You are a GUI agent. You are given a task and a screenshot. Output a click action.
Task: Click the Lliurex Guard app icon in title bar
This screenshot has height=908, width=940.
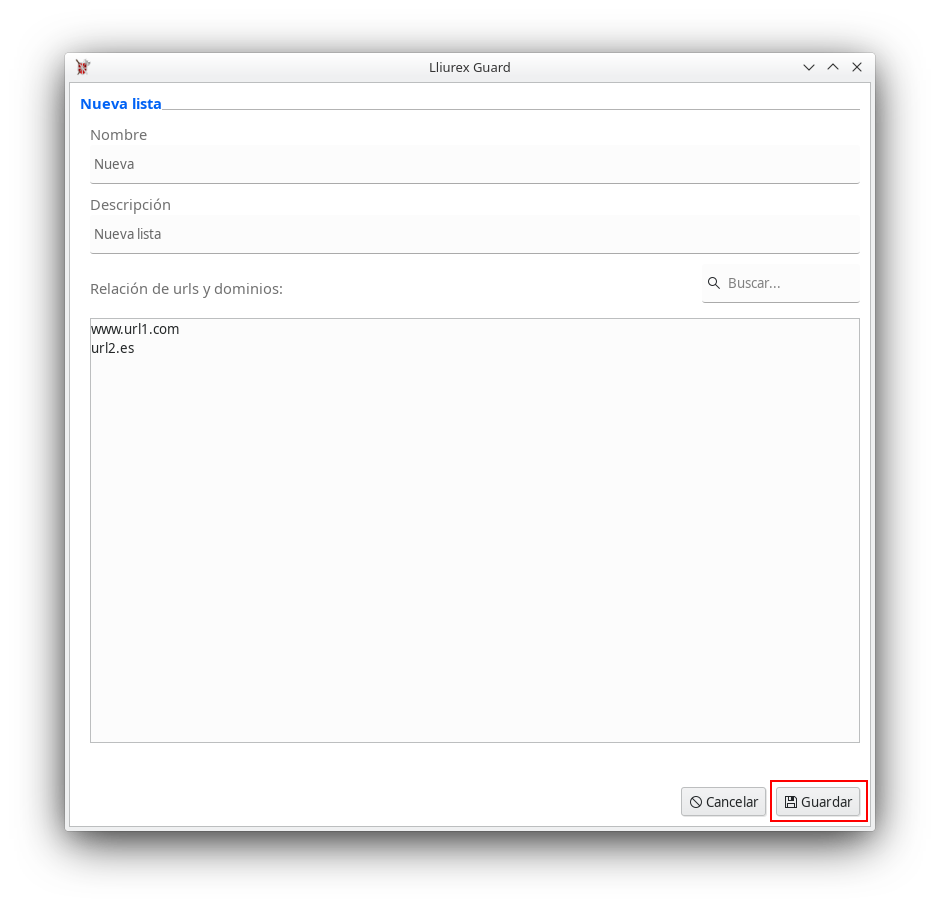[83, 67]
